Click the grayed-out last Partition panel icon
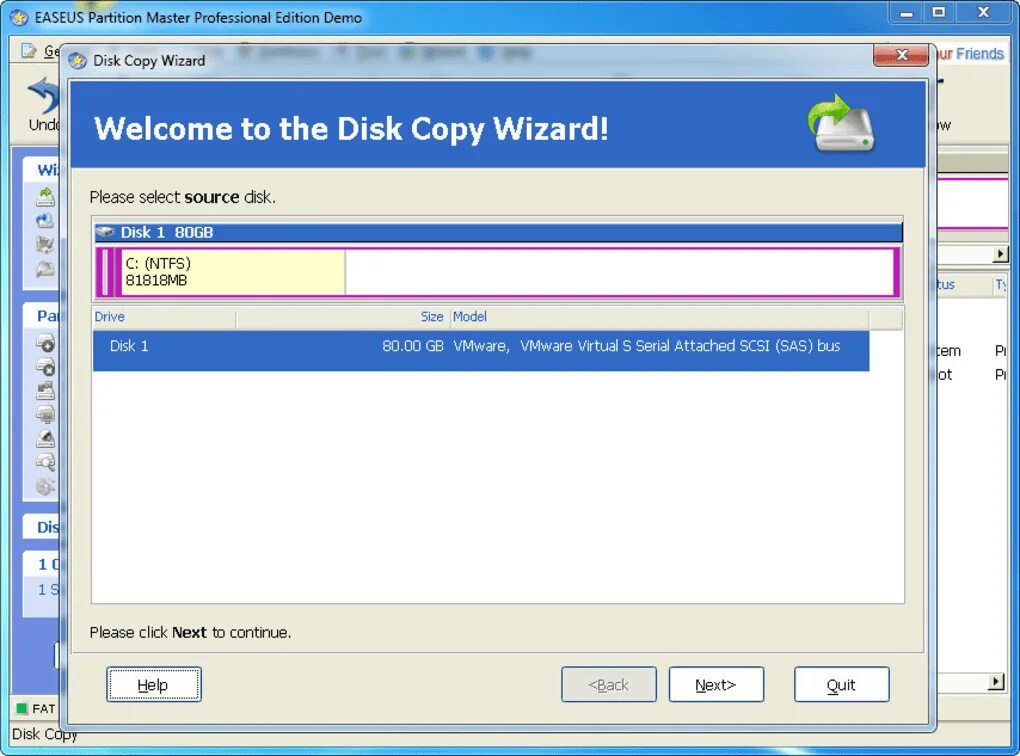The image size is (1020, 756). (x=46, y=487)
